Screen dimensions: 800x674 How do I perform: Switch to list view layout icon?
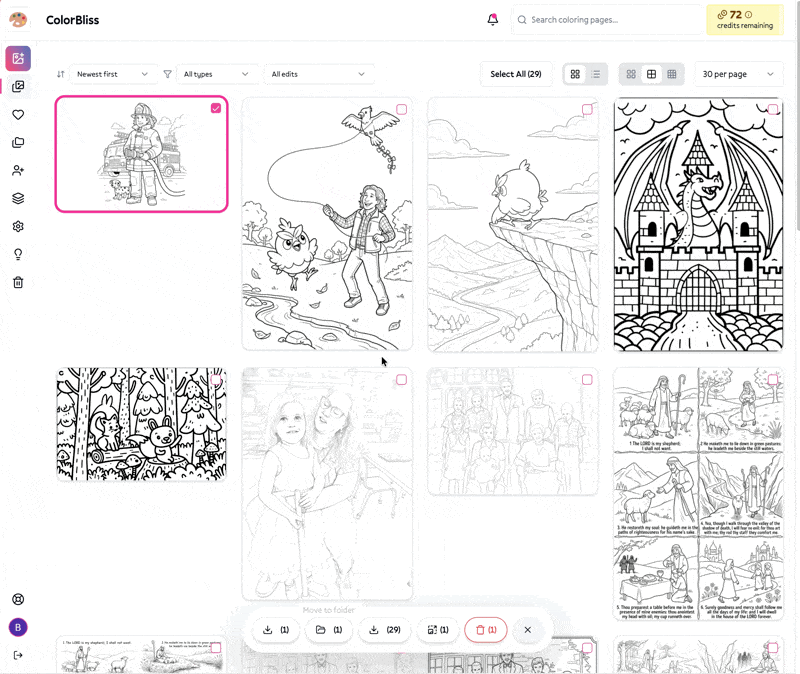click(x=596, y=74)
